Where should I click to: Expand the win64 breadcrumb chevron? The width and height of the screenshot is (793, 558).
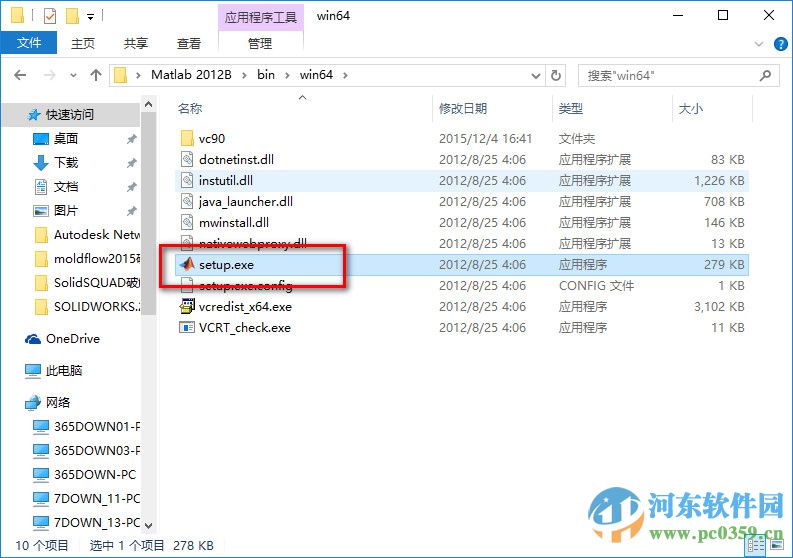click(x=345, y=75)
